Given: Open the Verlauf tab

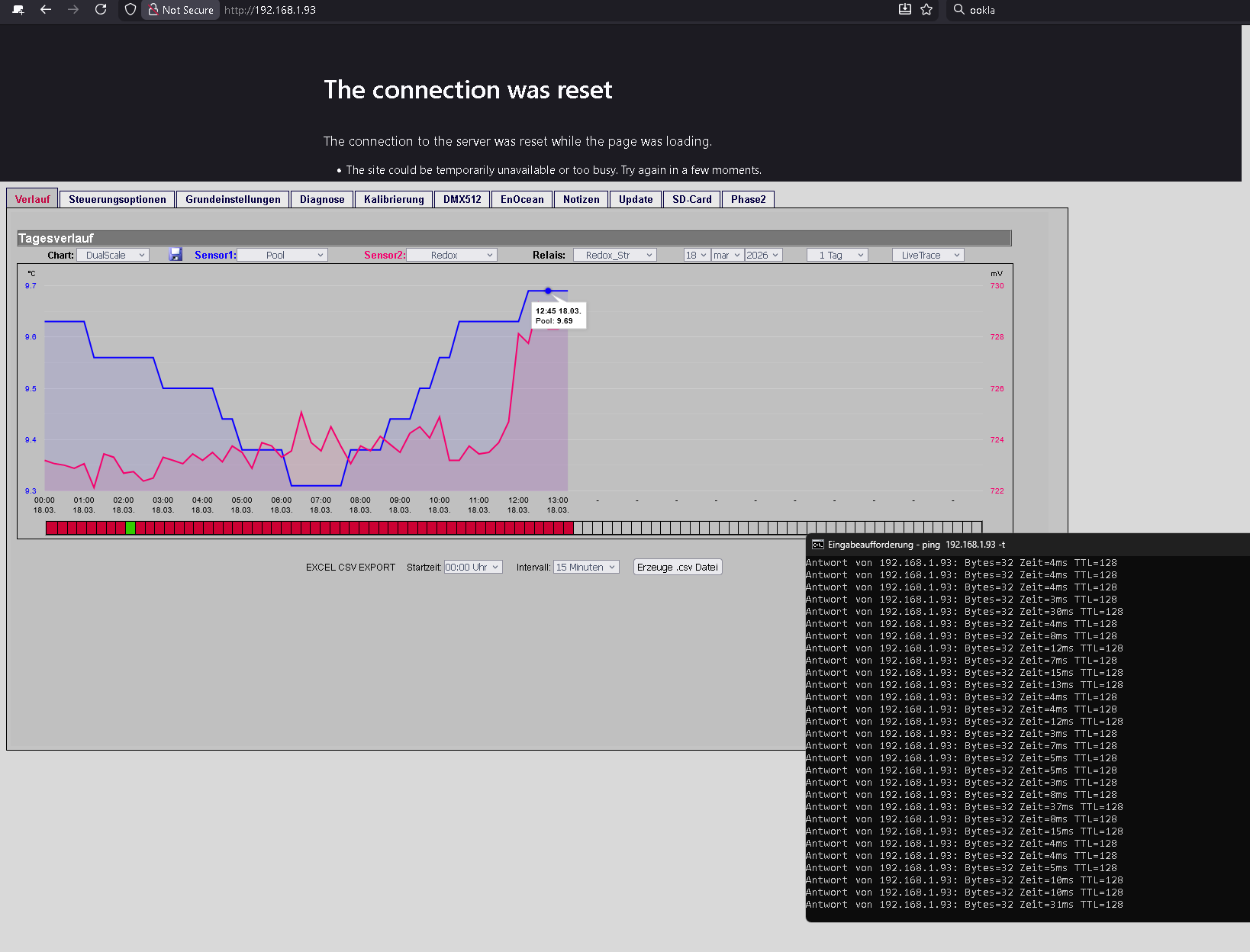Looking at the screenshot, I should coord(32,199).
